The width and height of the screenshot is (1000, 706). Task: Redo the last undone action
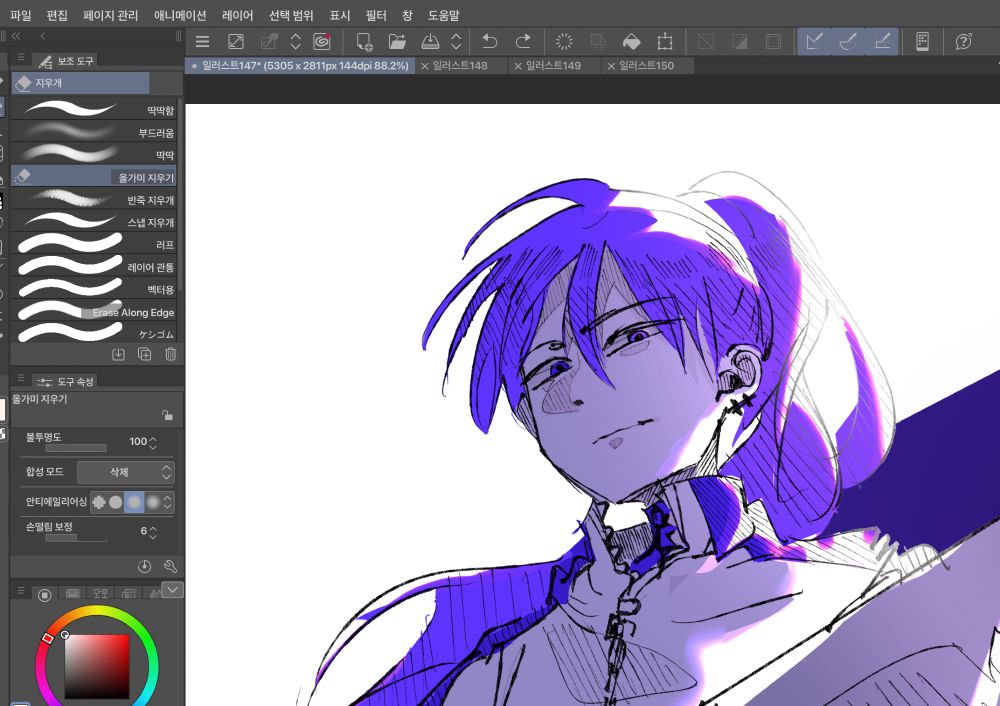coord(523,42)
